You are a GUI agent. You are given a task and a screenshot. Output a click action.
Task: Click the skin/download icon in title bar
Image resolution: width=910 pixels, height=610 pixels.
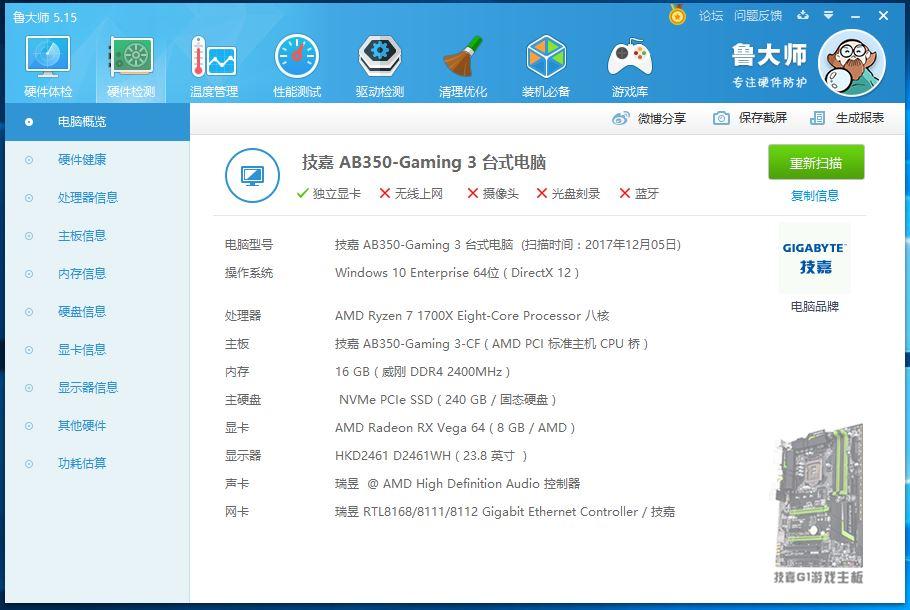pyautogui.click(x=803, y=15)
